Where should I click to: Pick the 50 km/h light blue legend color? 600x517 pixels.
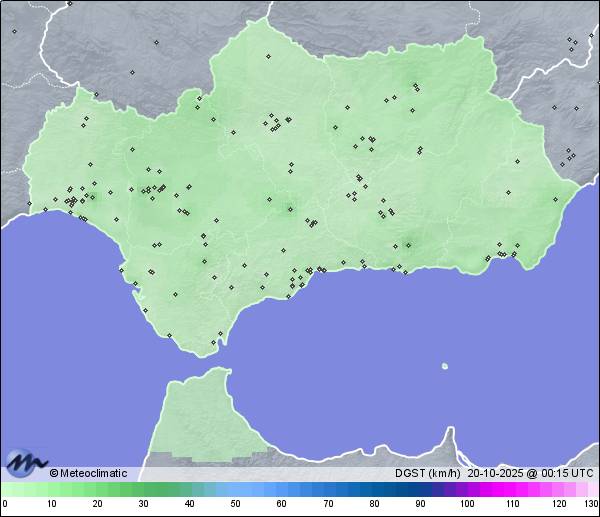click(235, 489)
